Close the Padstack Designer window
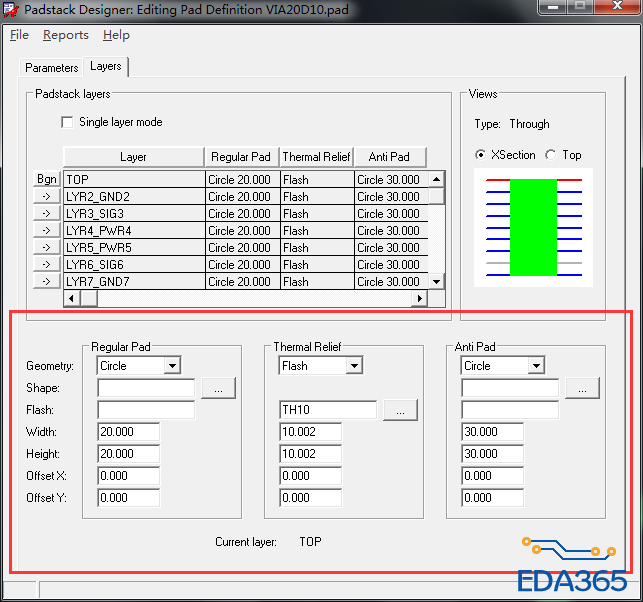Screen dimensions: 643x602 click(617, 6)
